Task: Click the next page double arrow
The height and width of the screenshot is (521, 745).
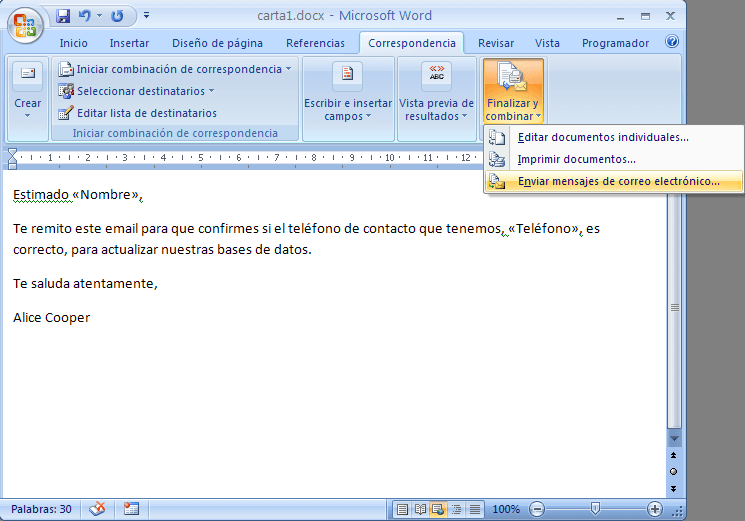Action: pos(673,488)
